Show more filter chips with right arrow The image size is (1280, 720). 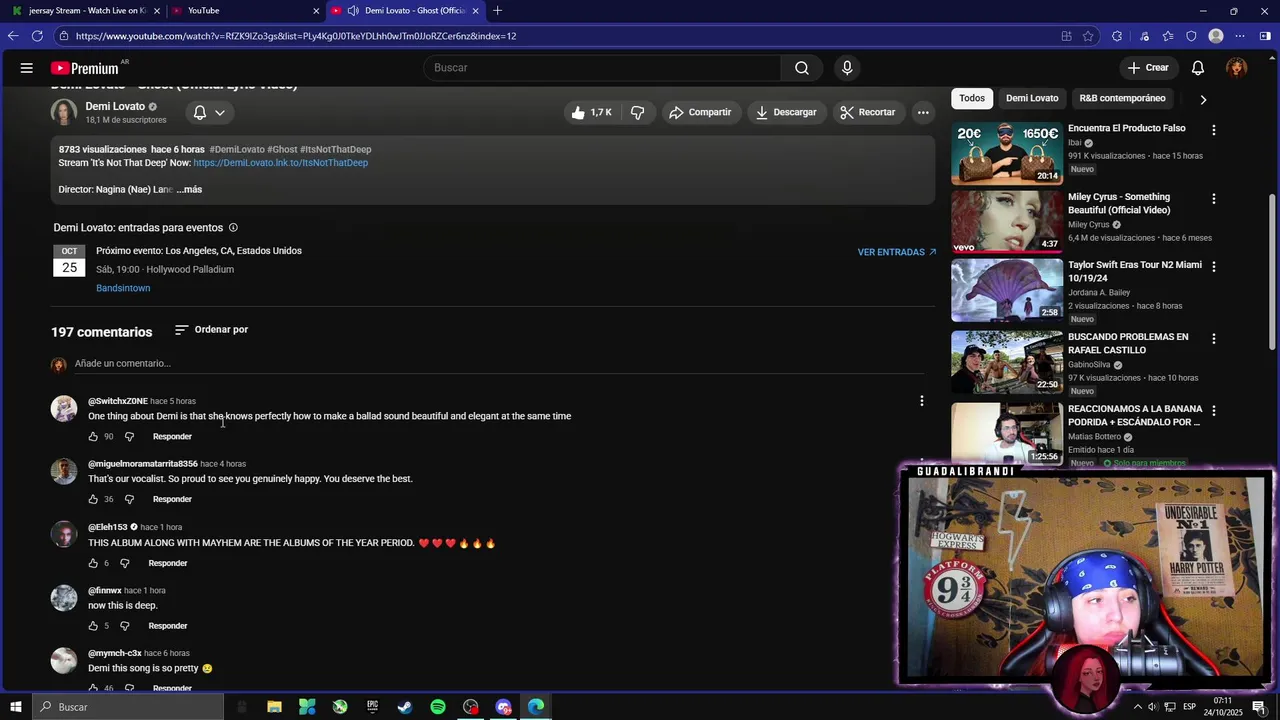(1203, 99)
